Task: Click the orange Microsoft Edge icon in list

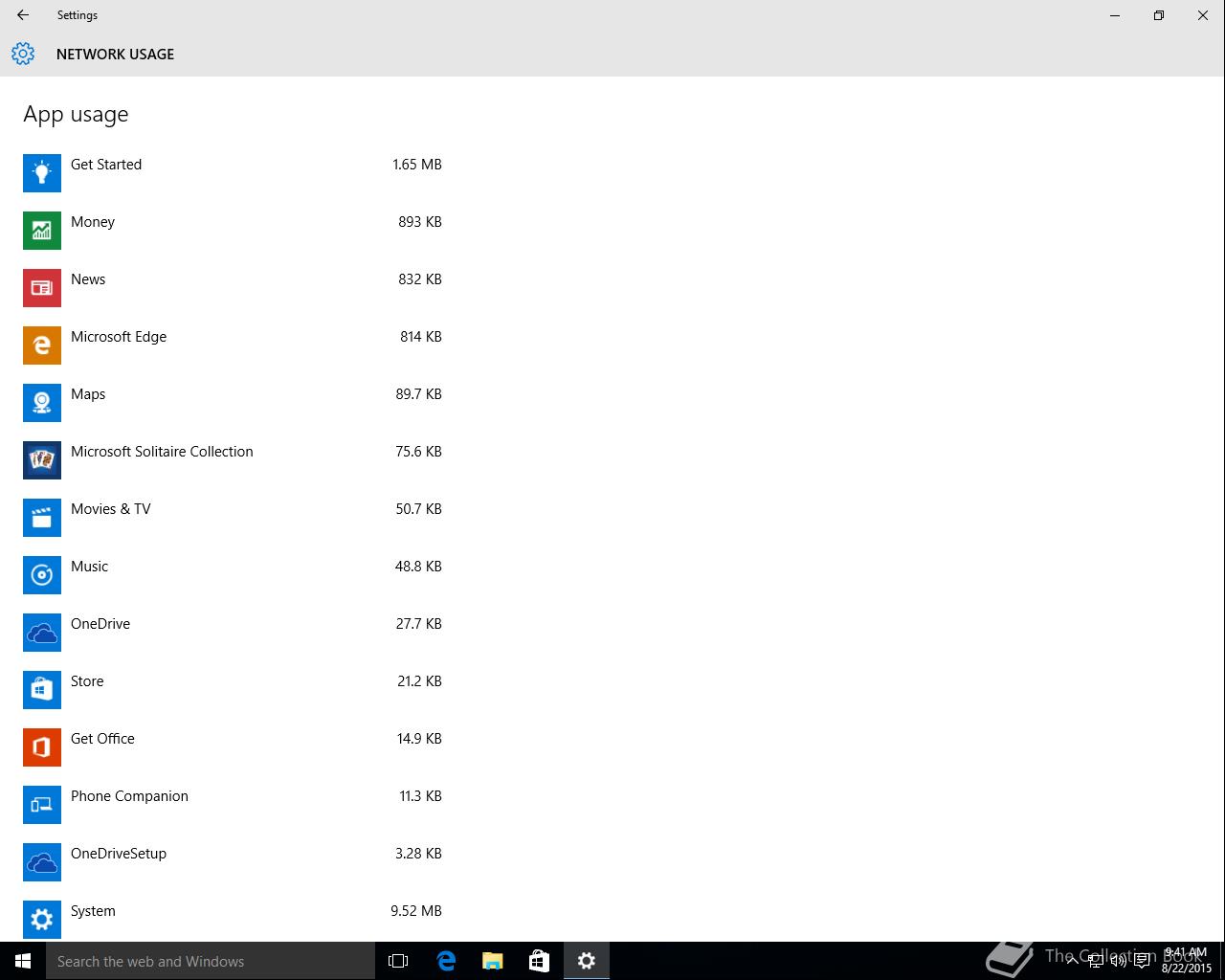Action: point(42,345)
